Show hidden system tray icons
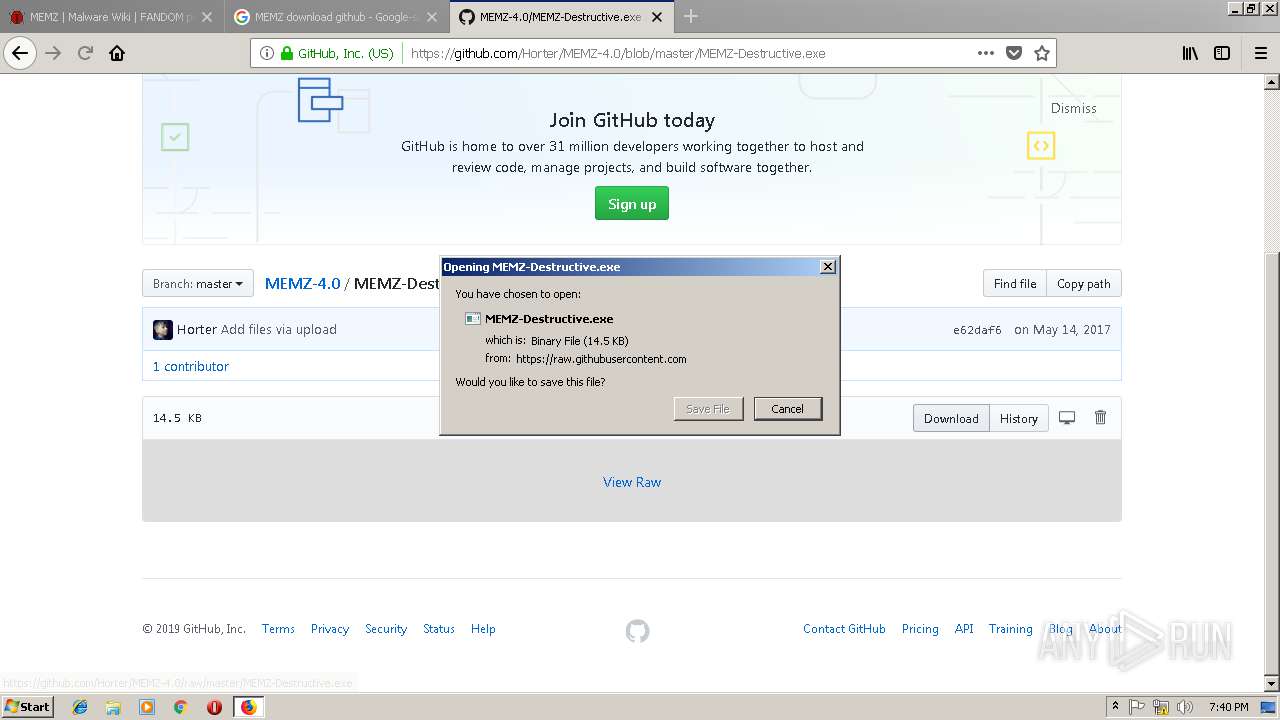Screen dimensions: 1280x720 point(1115,707)
